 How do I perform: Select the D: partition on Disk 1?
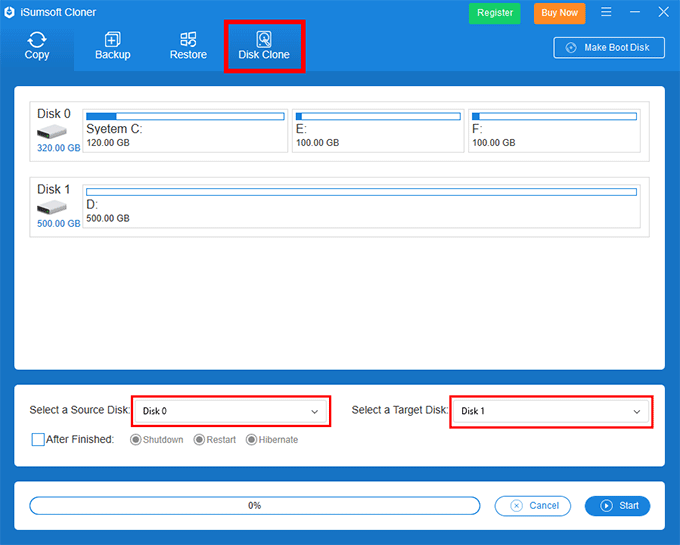point(361,206)
